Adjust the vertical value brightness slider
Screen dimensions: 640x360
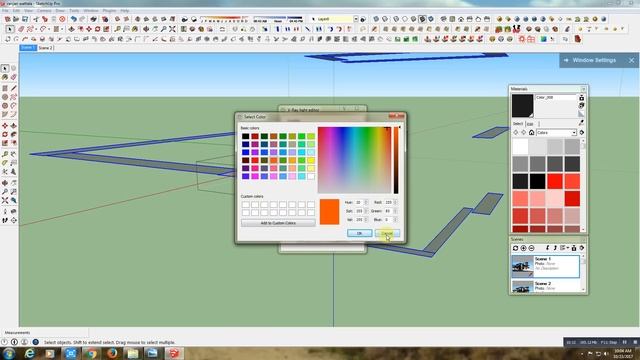(396, 160)
